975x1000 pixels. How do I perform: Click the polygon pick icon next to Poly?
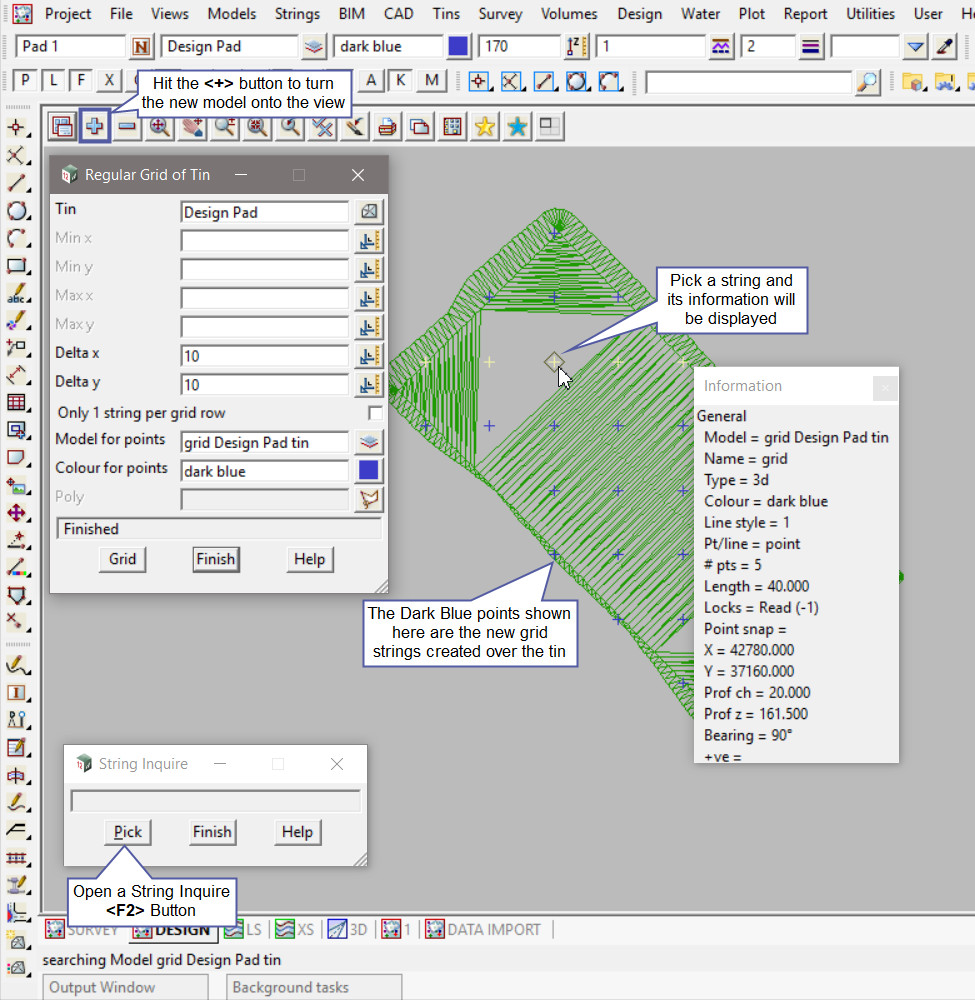coord(369,499)
